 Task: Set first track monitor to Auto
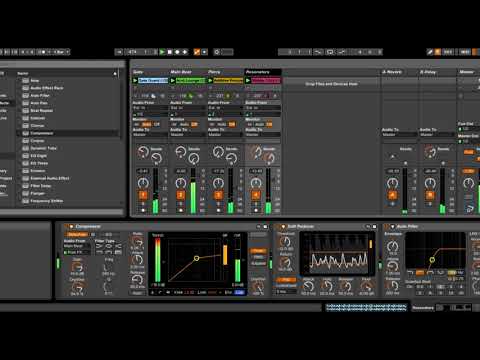point(147,124)
